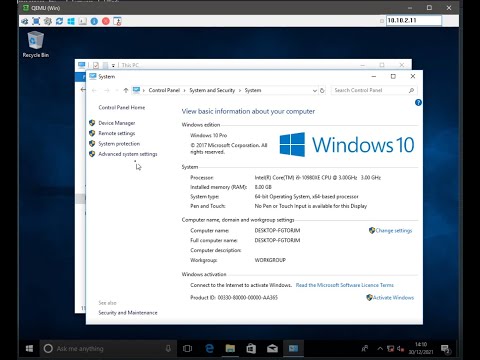480x360 pixels.
Task: Go to Control Panel Home
Action: click(x=122, y=107)
